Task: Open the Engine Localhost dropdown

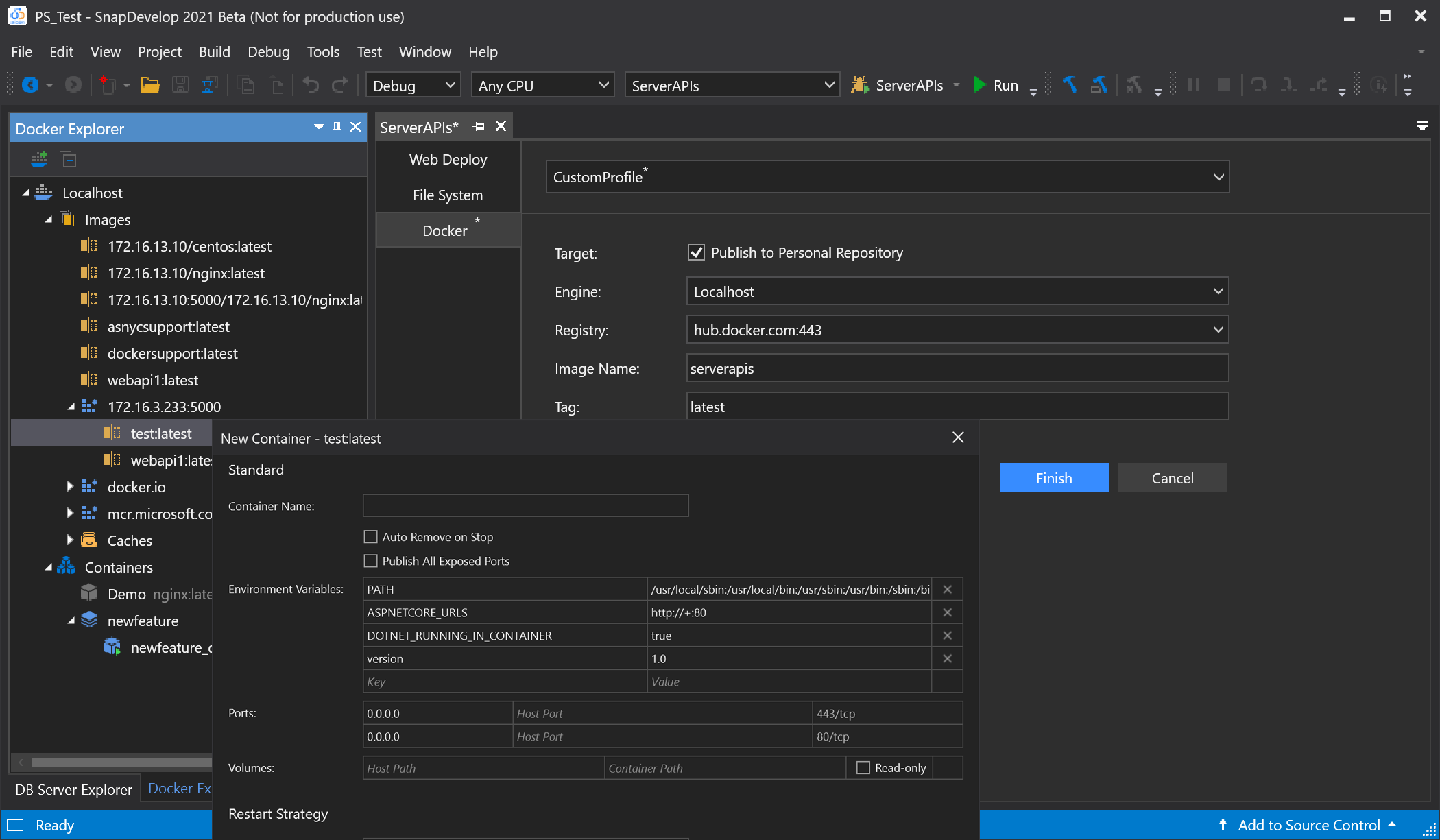Action: (957, 291)
